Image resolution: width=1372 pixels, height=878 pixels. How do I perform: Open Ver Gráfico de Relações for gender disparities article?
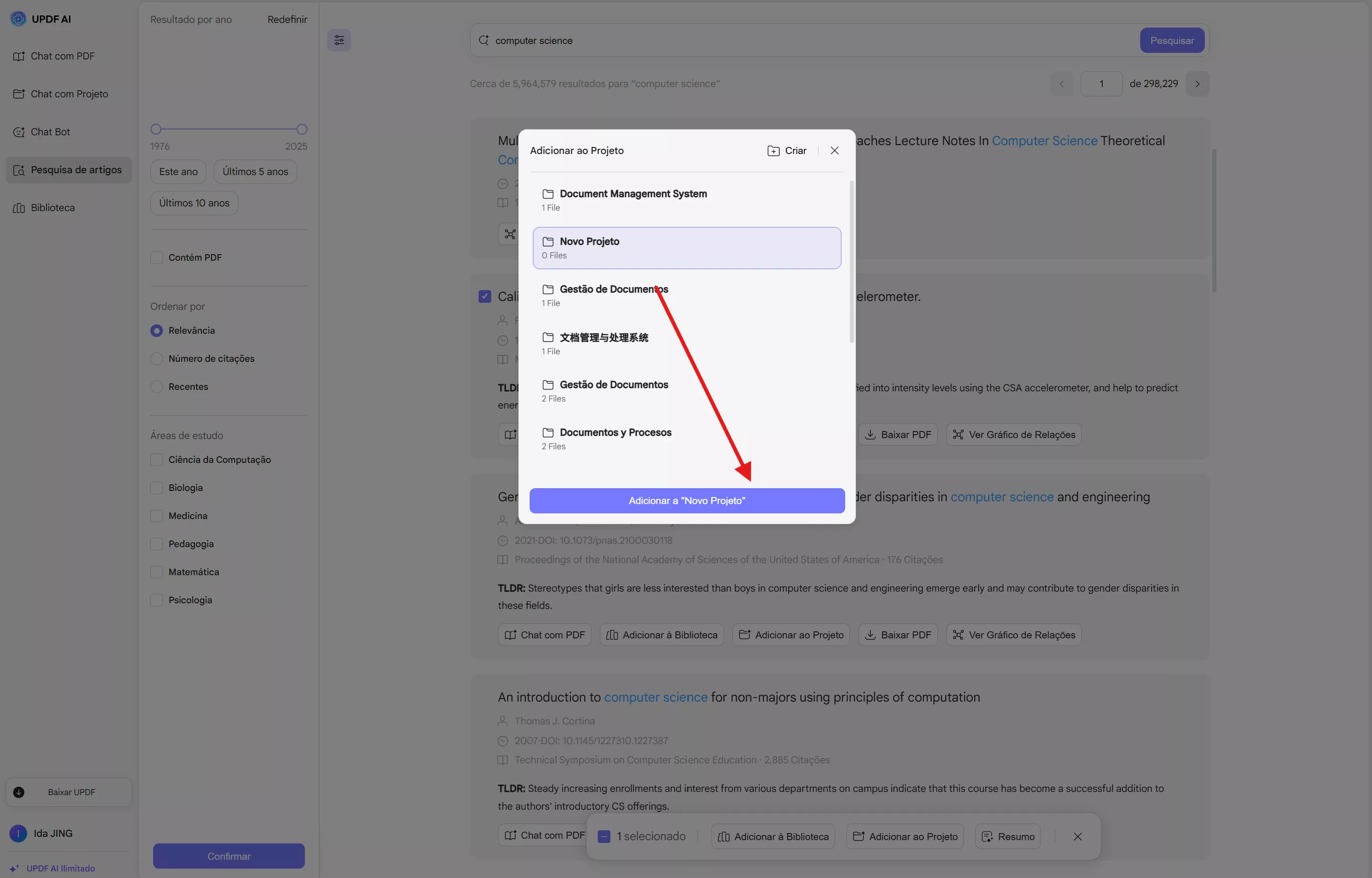click(1013, 635)
